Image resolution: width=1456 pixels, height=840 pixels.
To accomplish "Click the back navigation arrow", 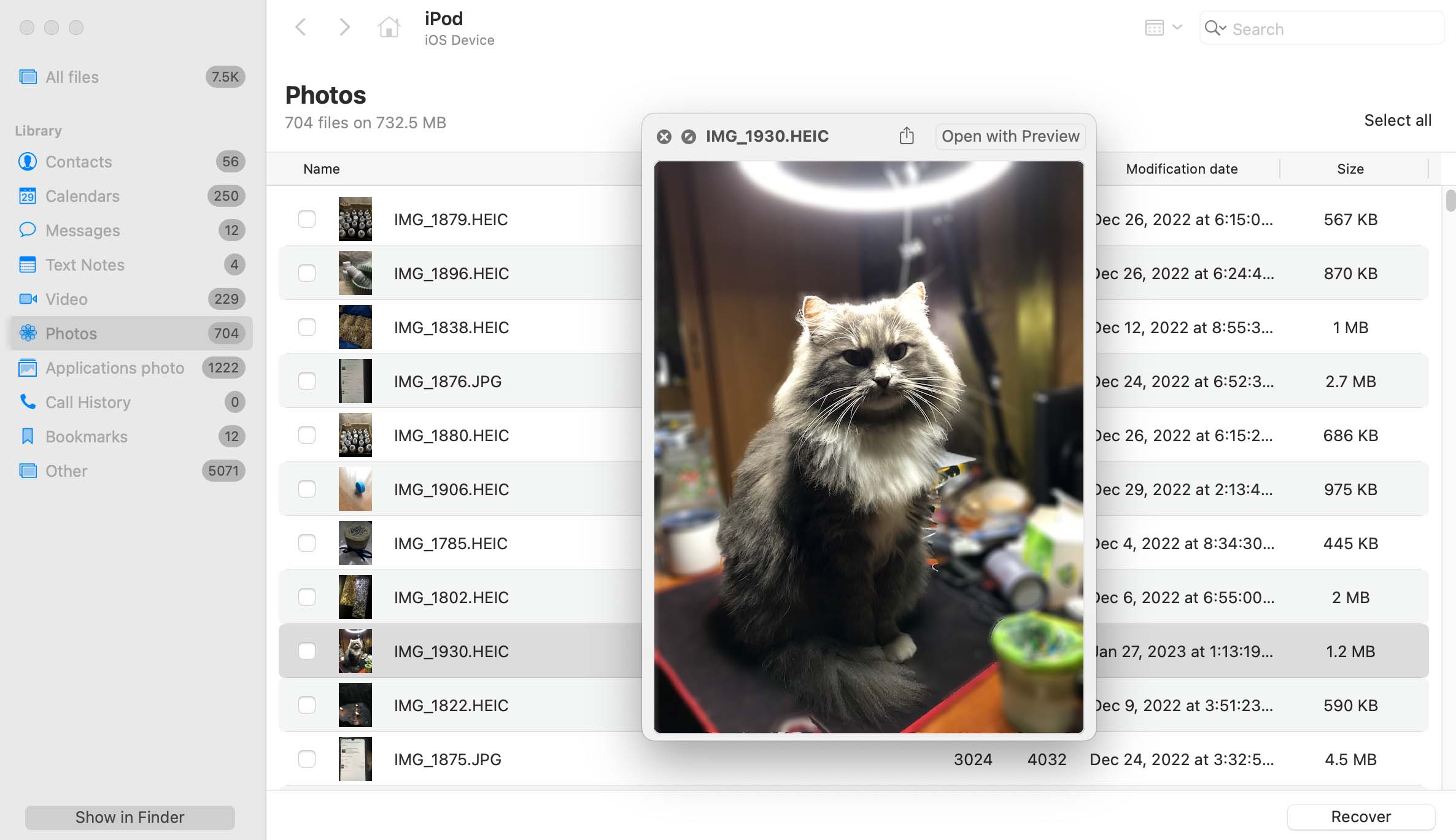I will [x=301, y=27].
